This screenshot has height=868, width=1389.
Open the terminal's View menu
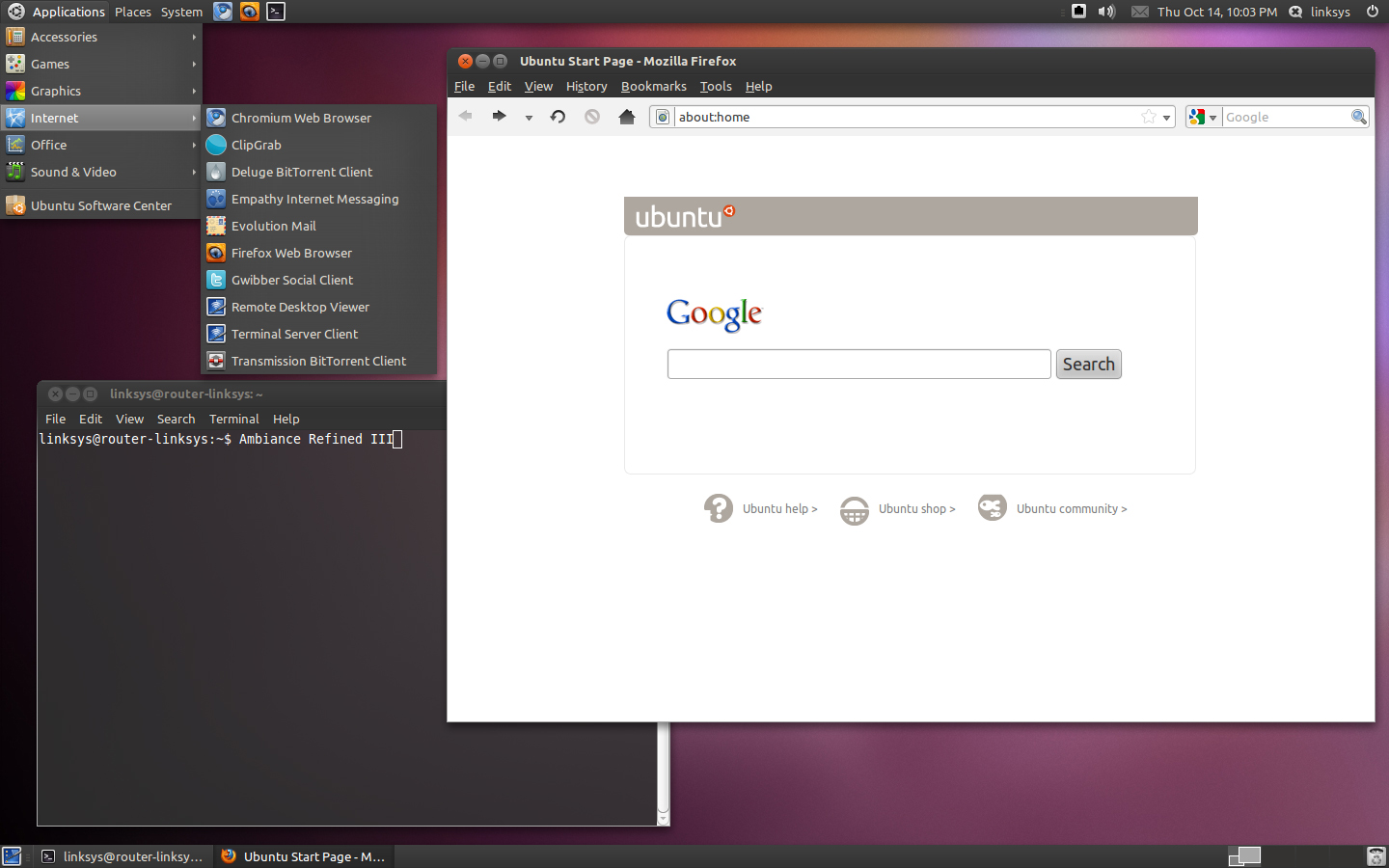pyautogui.click(x=129, y=419)
